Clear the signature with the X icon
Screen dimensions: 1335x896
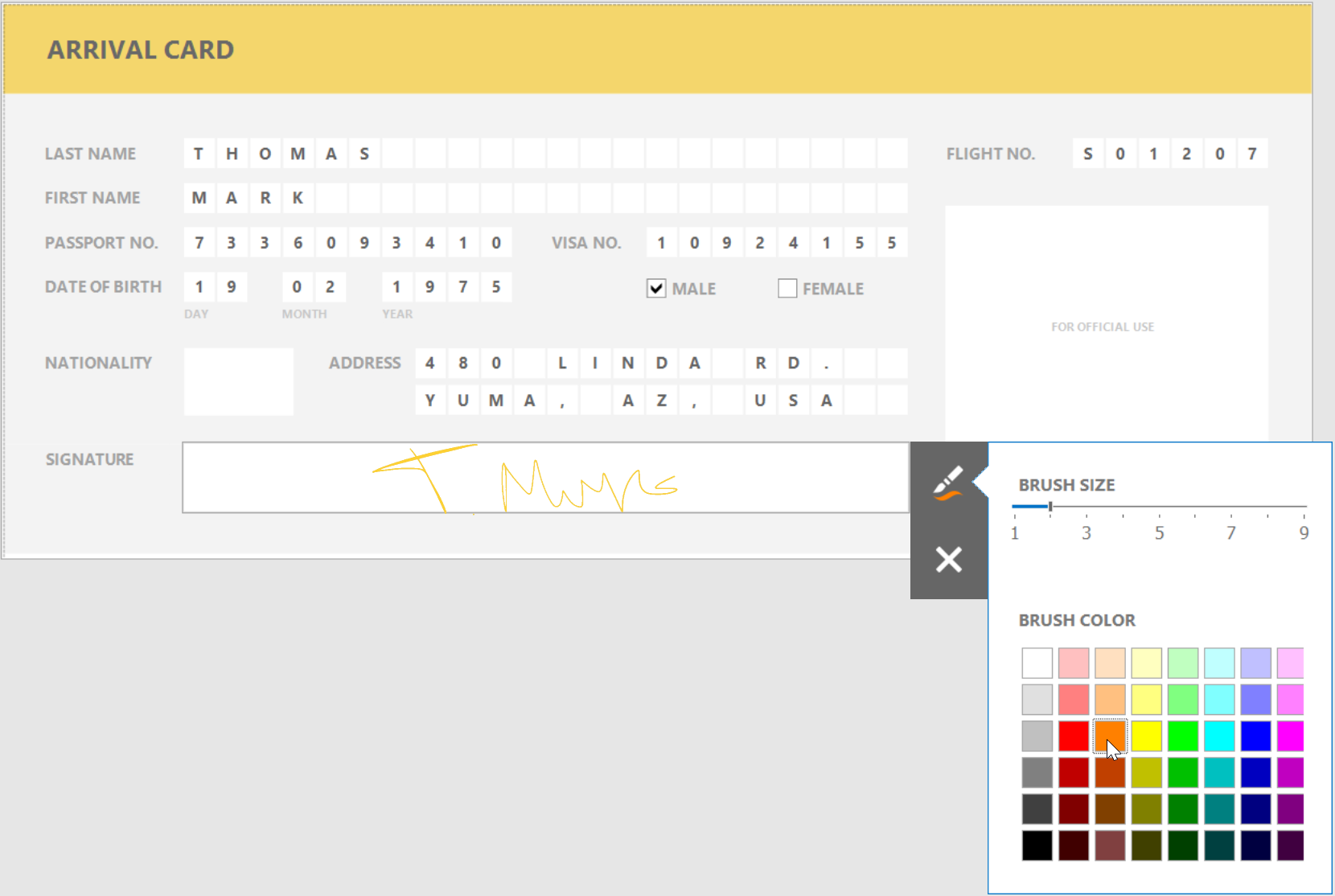(x=948, y=559)
